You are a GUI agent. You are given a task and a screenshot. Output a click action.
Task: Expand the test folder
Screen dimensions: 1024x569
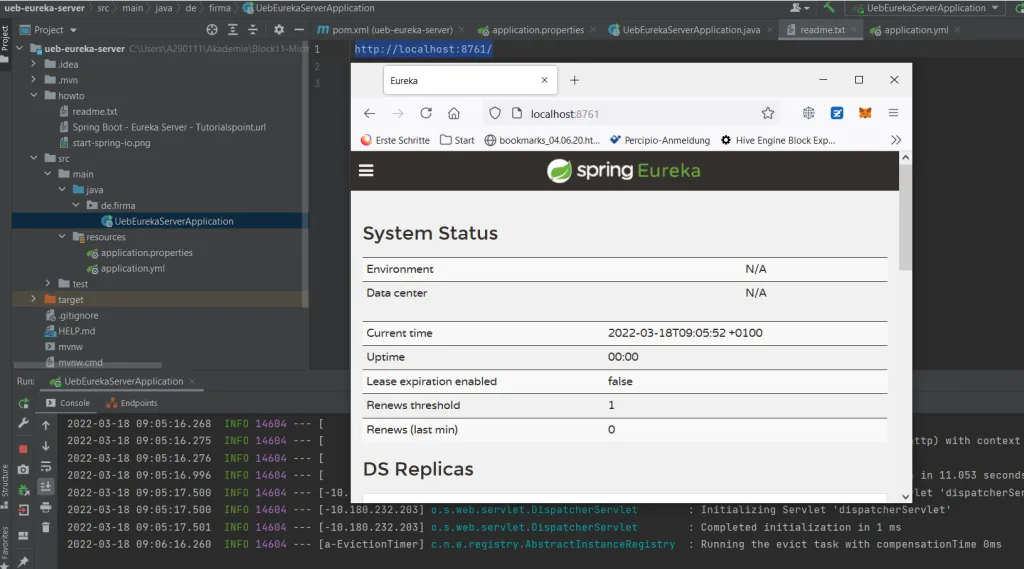(x=48, y=284)
